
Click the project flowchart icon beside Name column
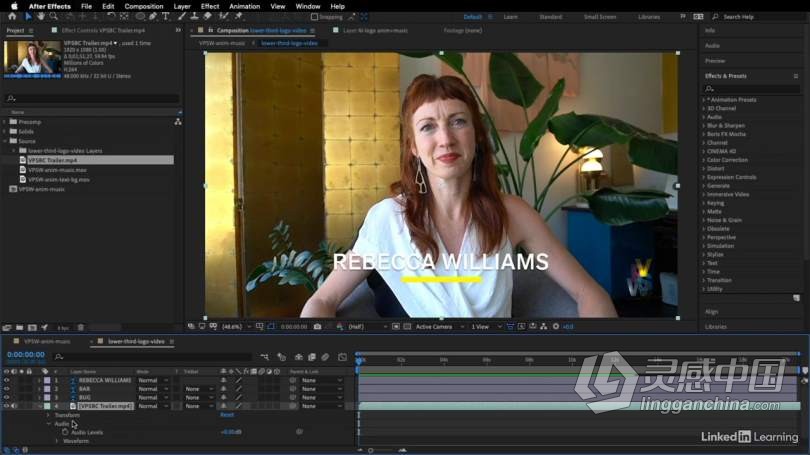[x=178, y=122]
